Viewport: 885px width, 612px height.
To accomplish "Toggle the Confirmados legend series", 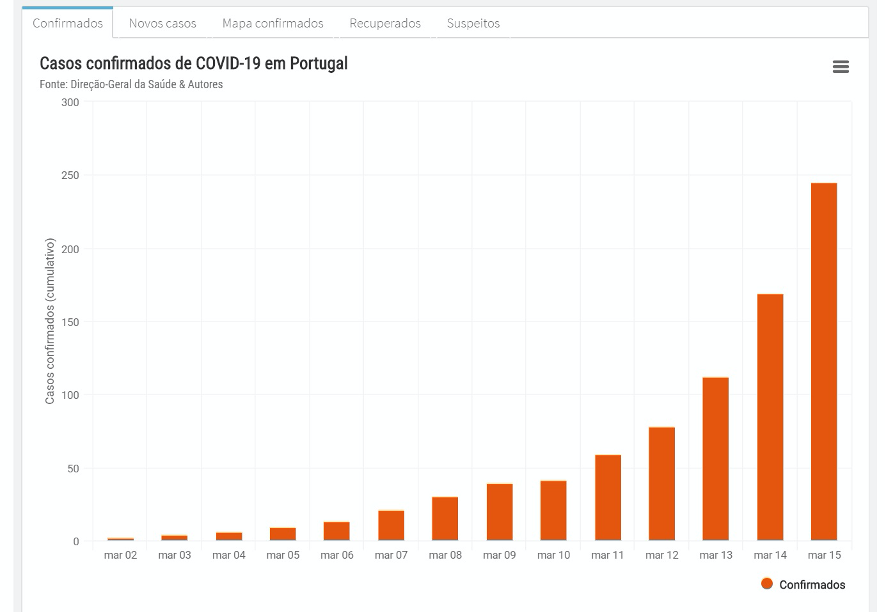I will coord(803,584).
